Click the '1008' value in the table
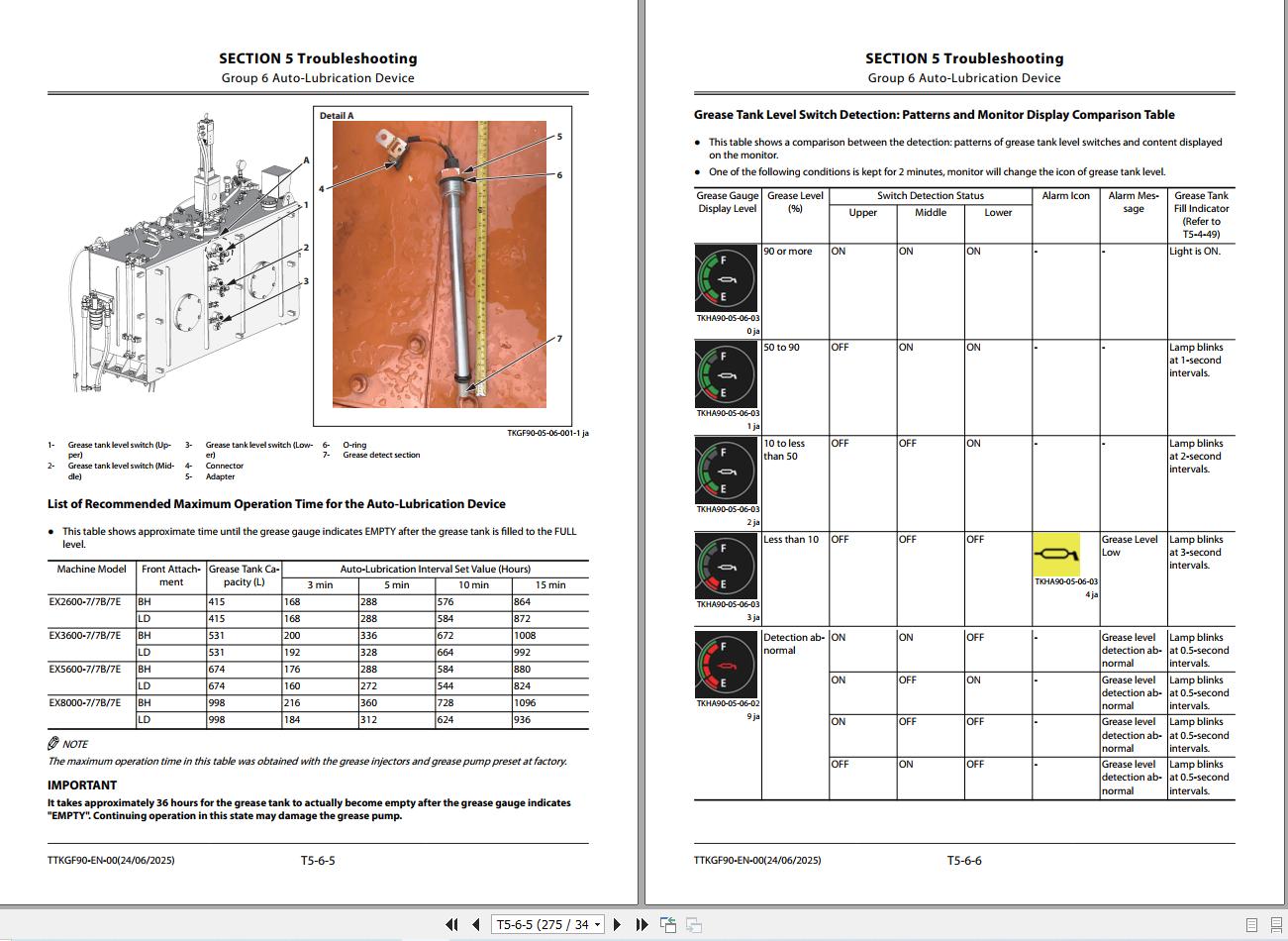This screenshot has width=1288, height=941. (x=525, y=636)
